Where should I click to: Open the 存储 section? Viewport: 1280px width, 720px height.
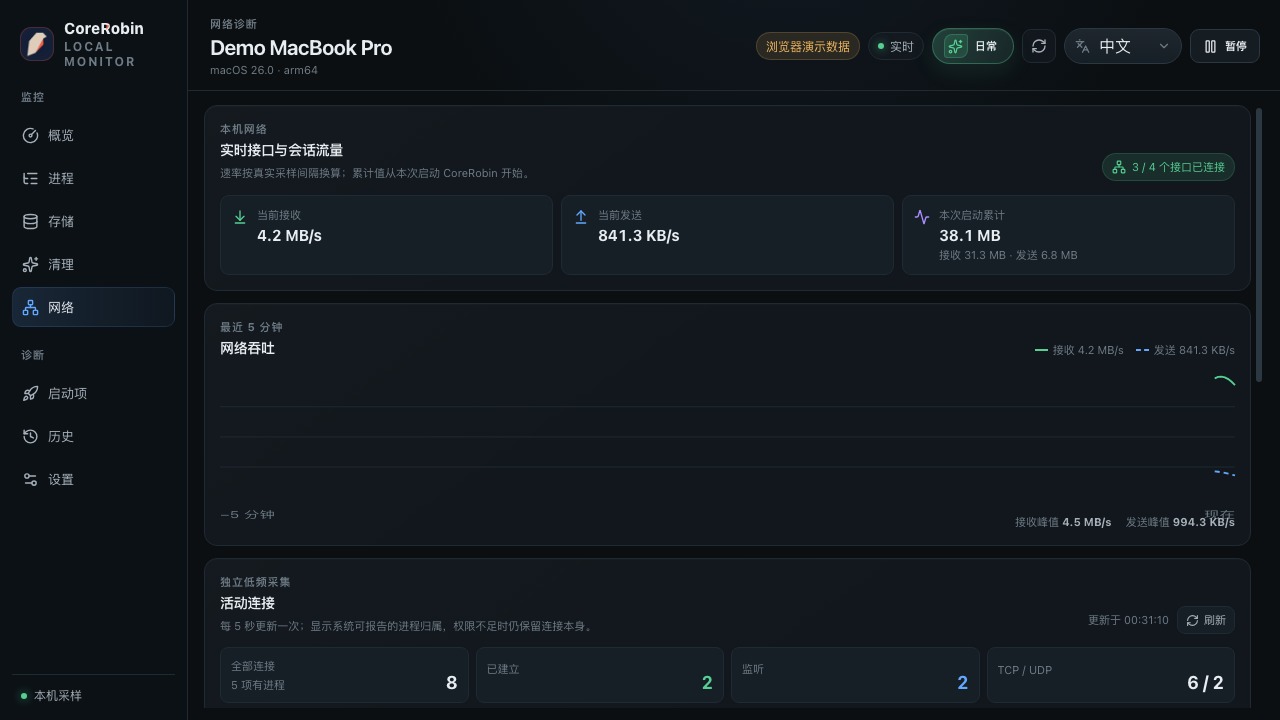[x=93, y=221]
